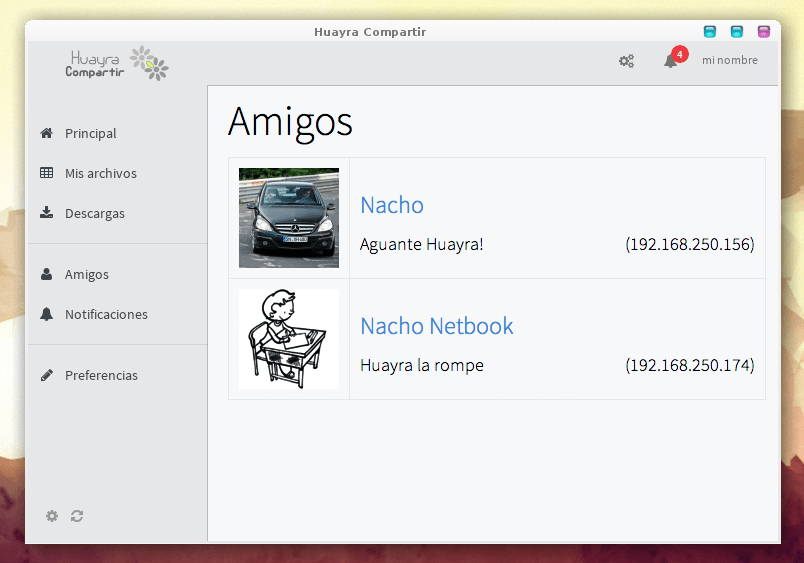The image size is (804, 563).
Task: Select Amigos in the sidebar
Action: [x=86, y=274]
